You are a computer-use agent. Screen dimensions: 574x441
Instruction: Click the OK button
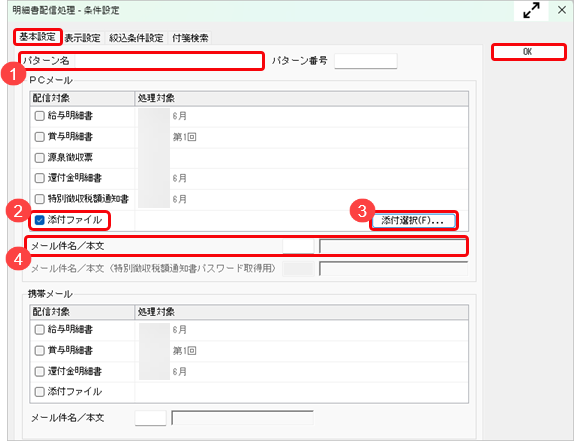point(528,52)
